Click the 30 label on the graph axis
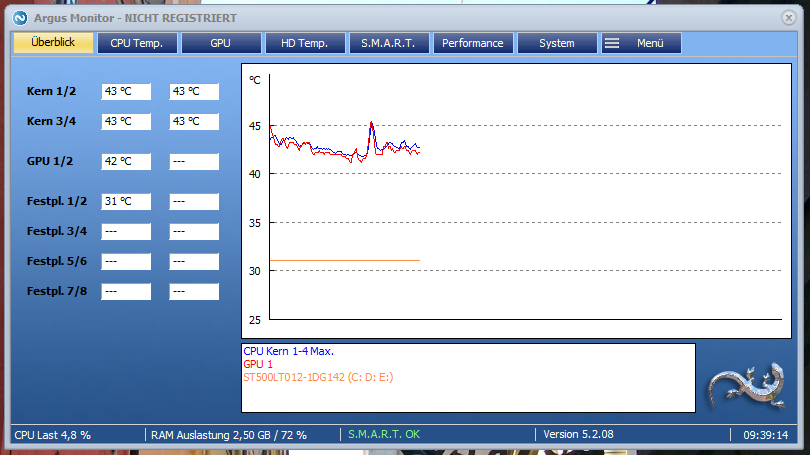This screenshot has width=810, height=455. 255,271
